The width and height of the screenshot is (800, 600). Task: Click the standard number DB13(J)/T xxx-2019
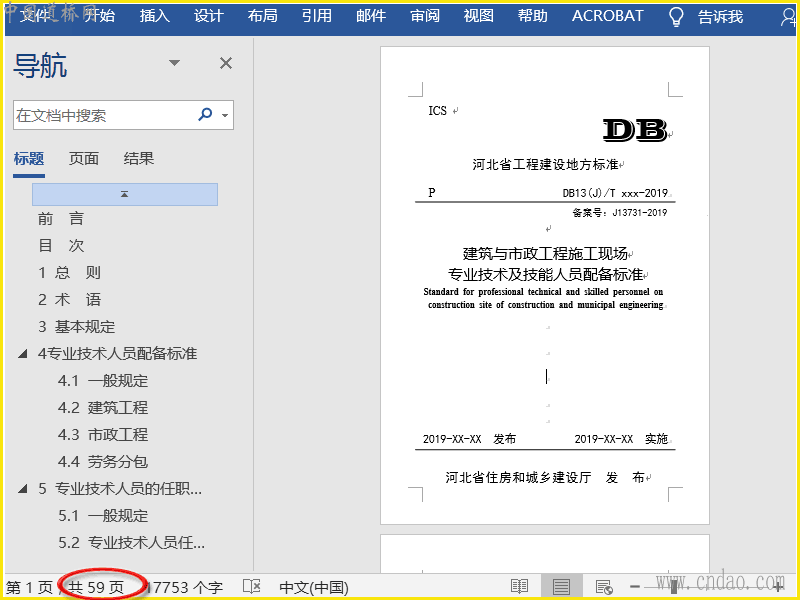(615, 193)
